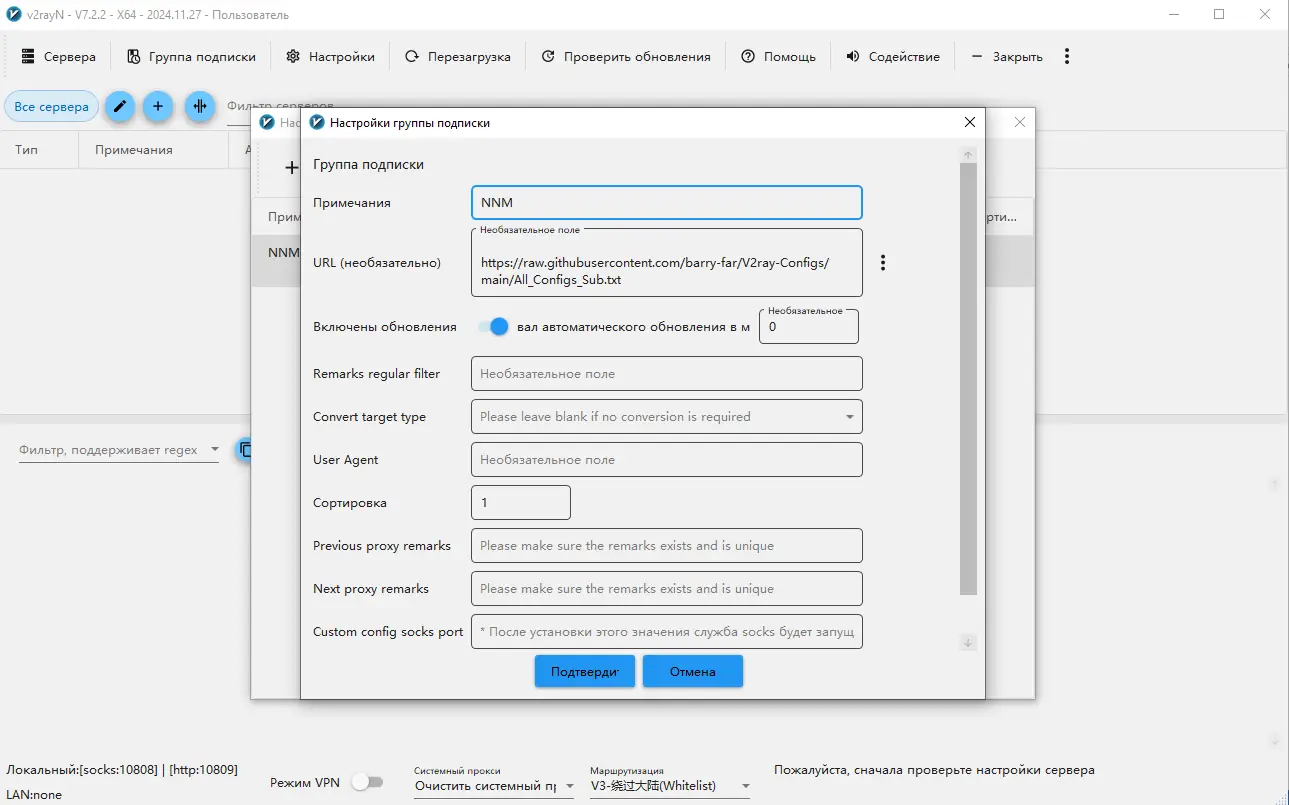Click the pencil edit subscription icon
Screen dimensions: 1289x805
click(x=120, y=106)
